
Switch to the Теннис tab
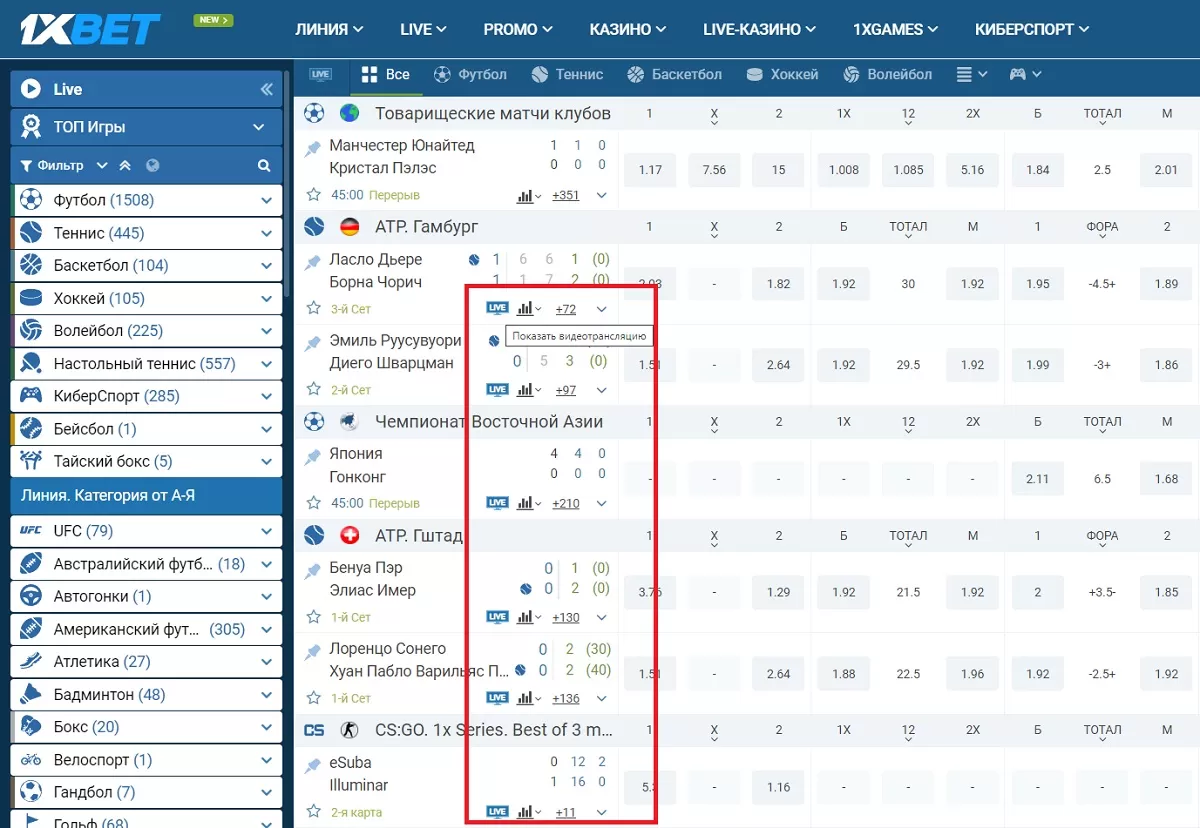coord(567,74)
